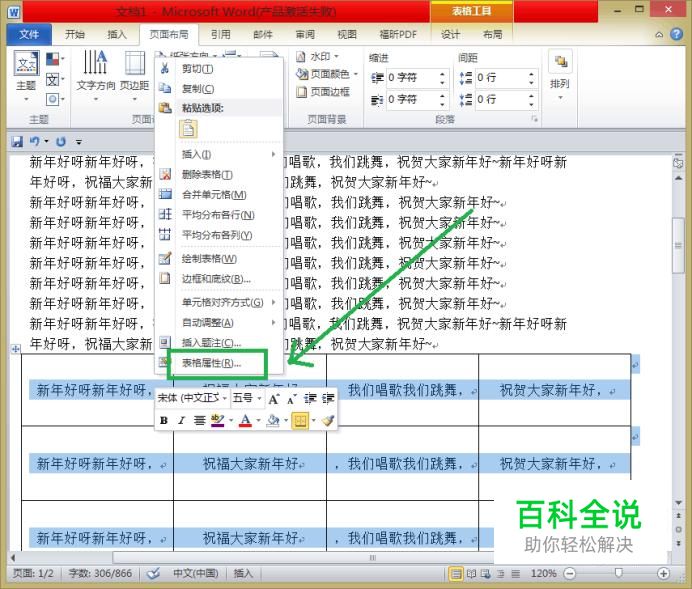Click the 页面边框 button
This screenshot has height=589, width=692.
click(x=323, y=92)
